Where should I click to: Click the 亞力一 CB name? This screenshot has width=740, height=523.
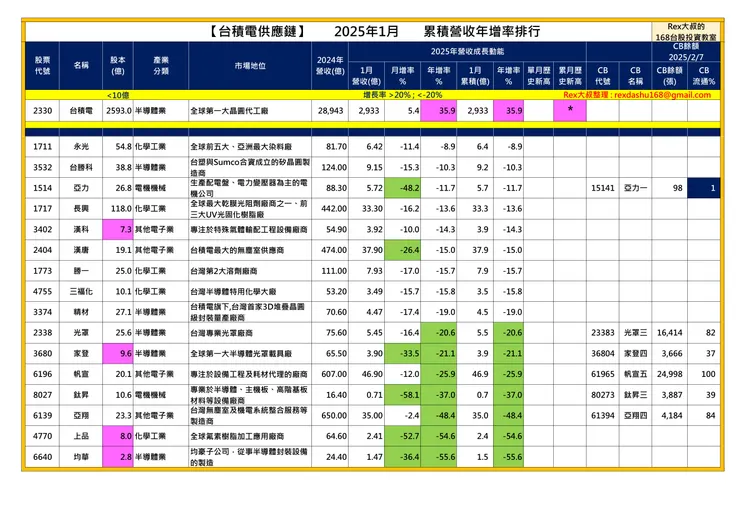click(635, 188)
